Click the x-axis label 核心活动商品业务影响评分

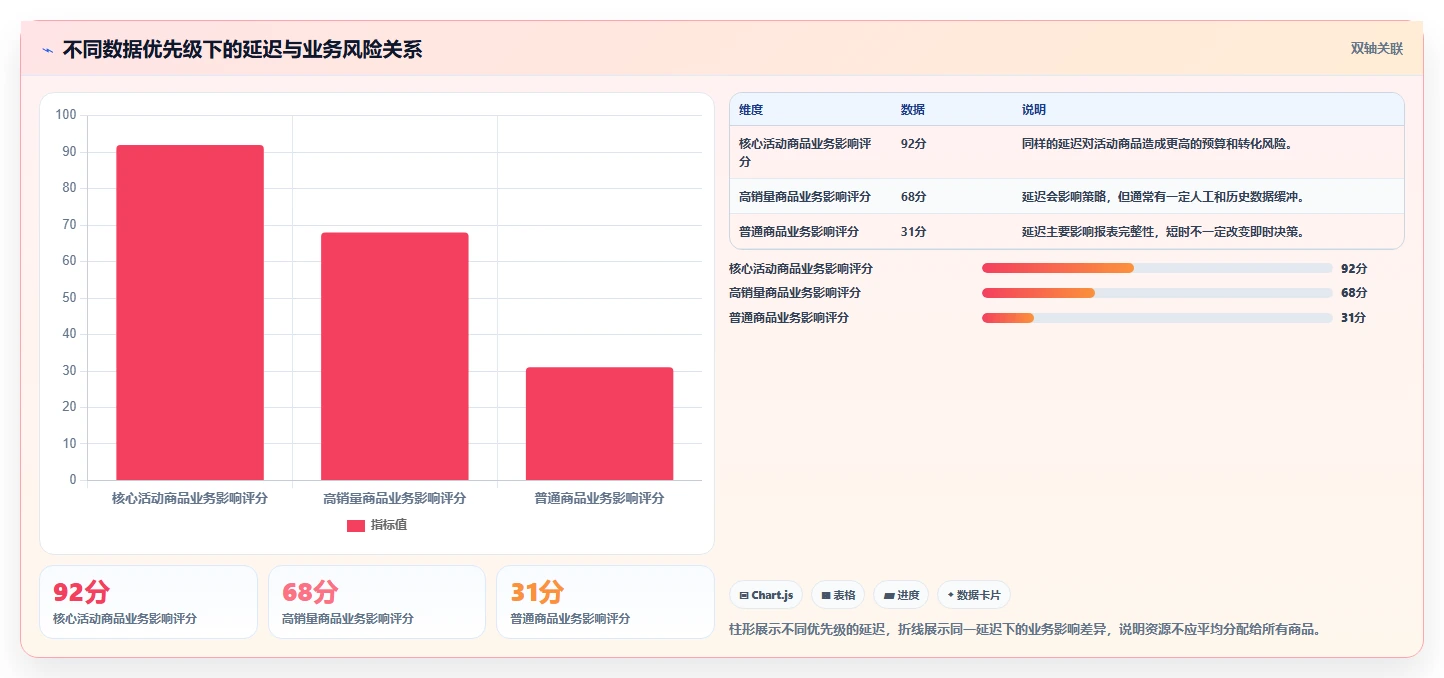pos(190,498)
